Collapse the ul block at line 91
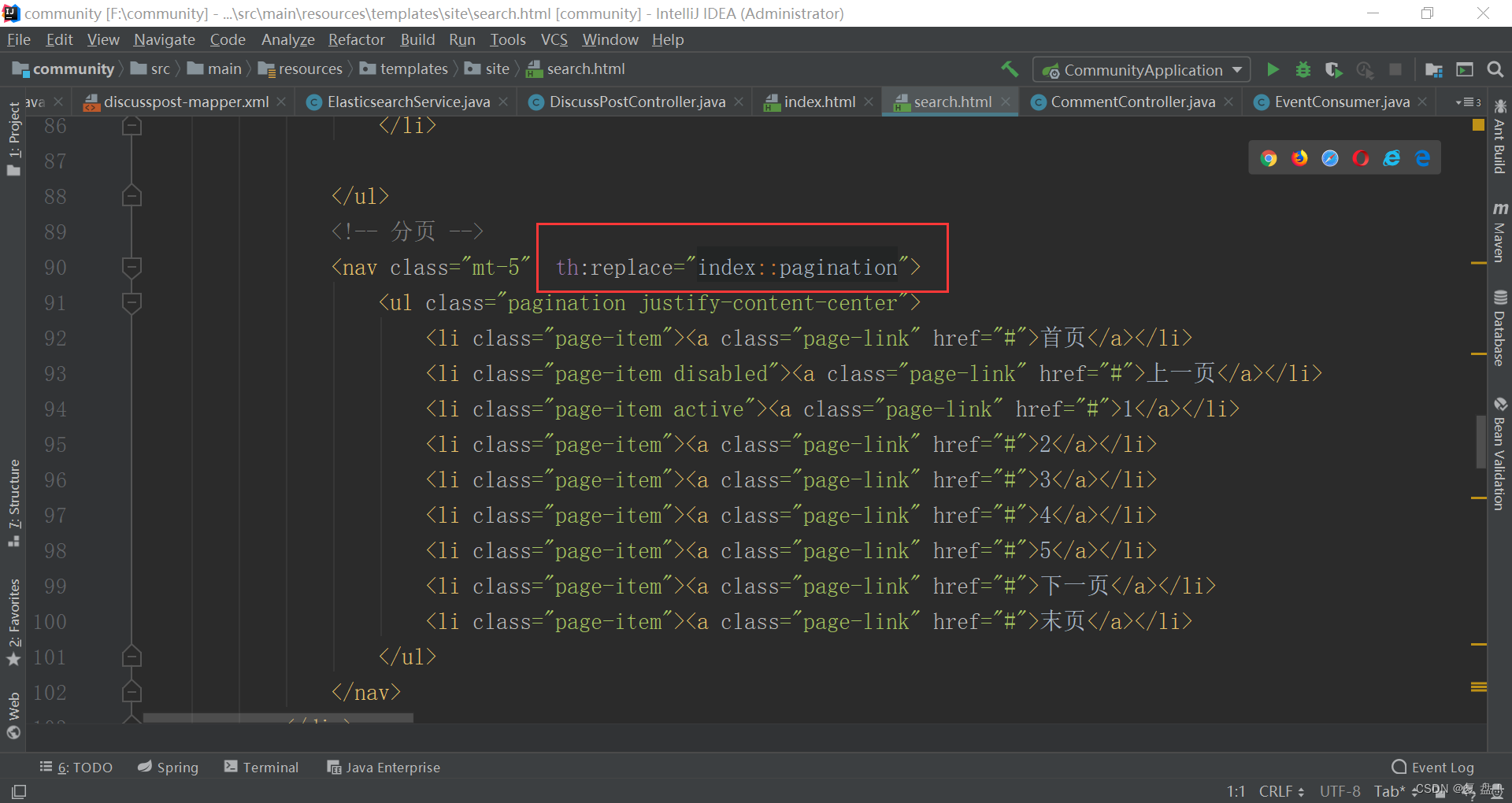1512x803 pixels. pyautogui.click(x=132, y=303)
